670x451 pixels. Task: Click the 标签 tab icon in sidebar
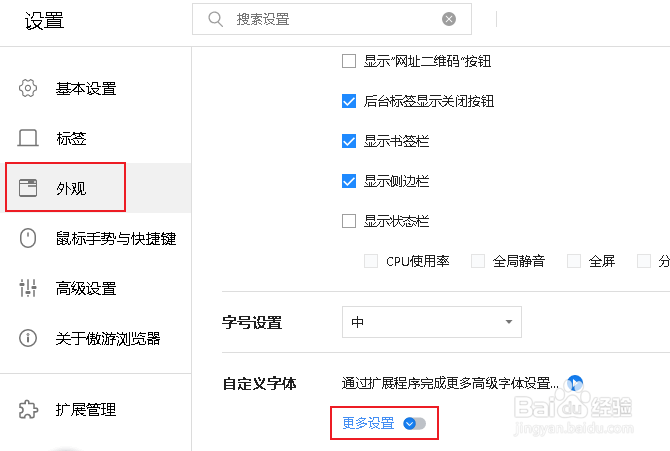tap(28, 138)
